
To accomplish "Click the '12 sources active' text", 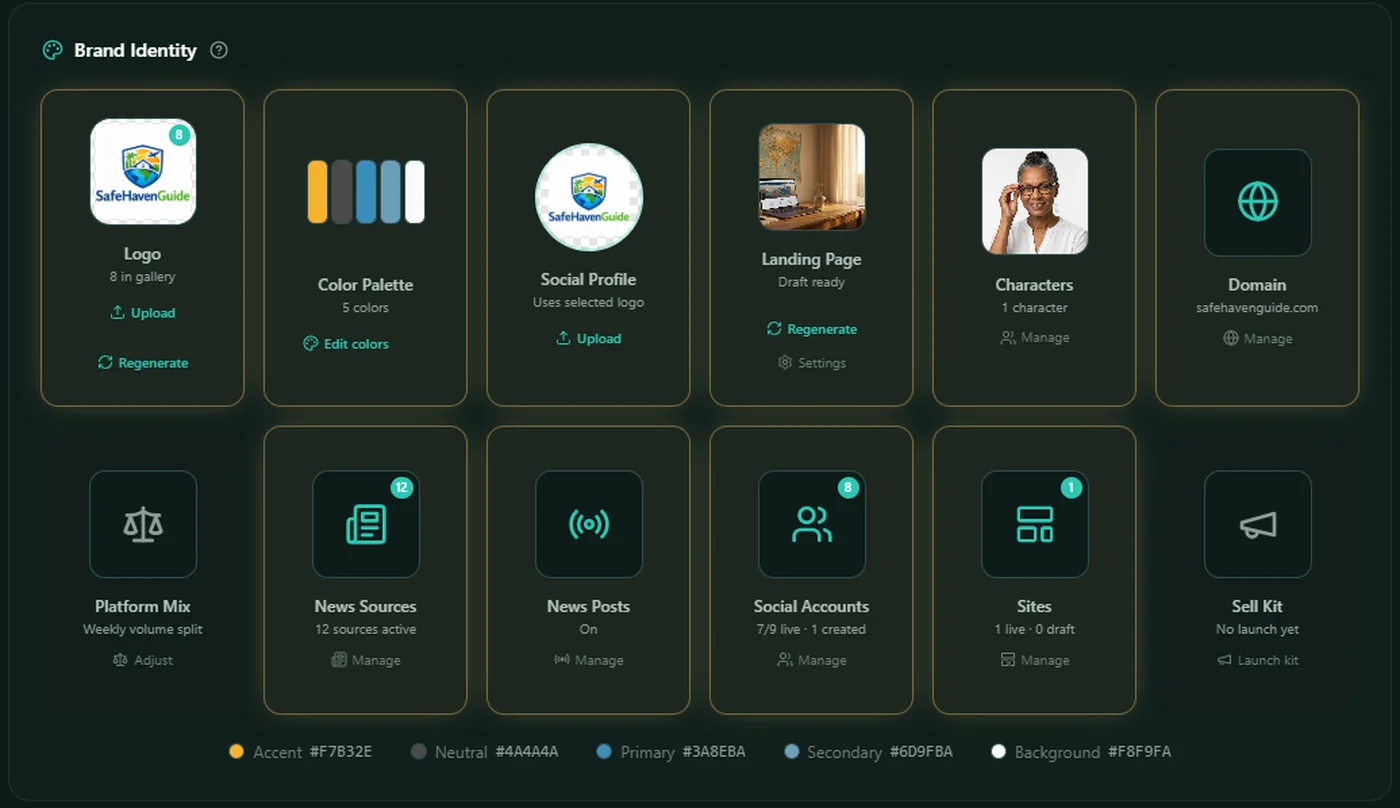I will click(x=366, y=629).
